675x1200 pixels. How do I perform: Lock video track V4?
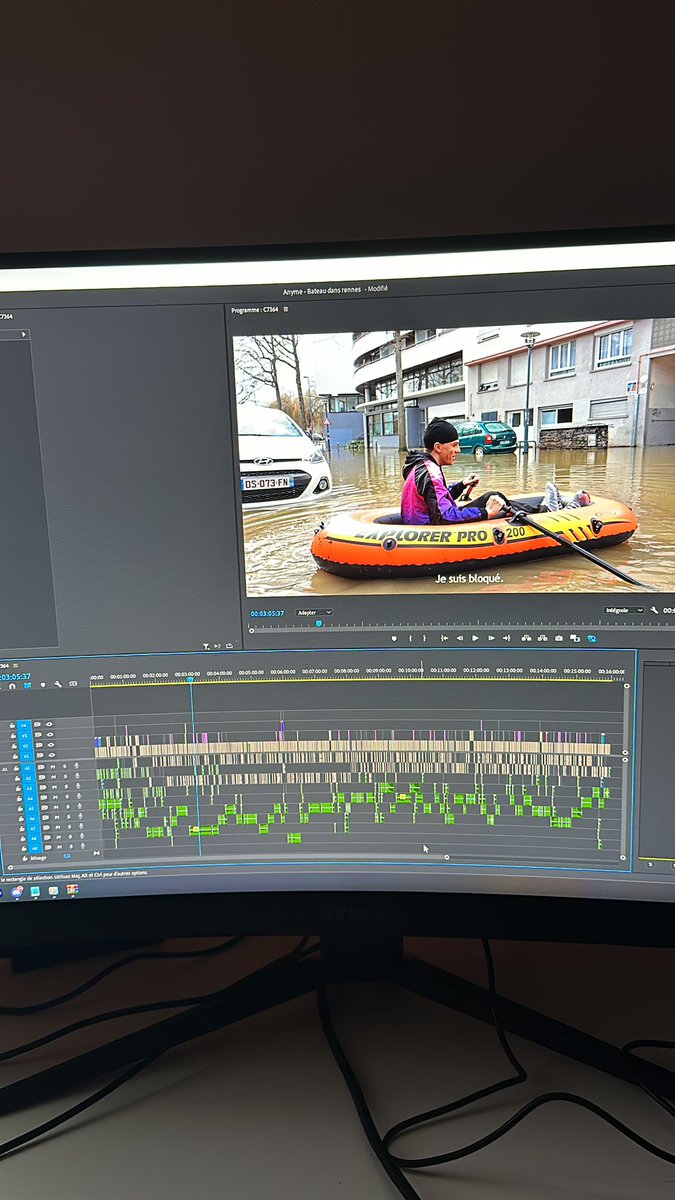coord(12,725)
